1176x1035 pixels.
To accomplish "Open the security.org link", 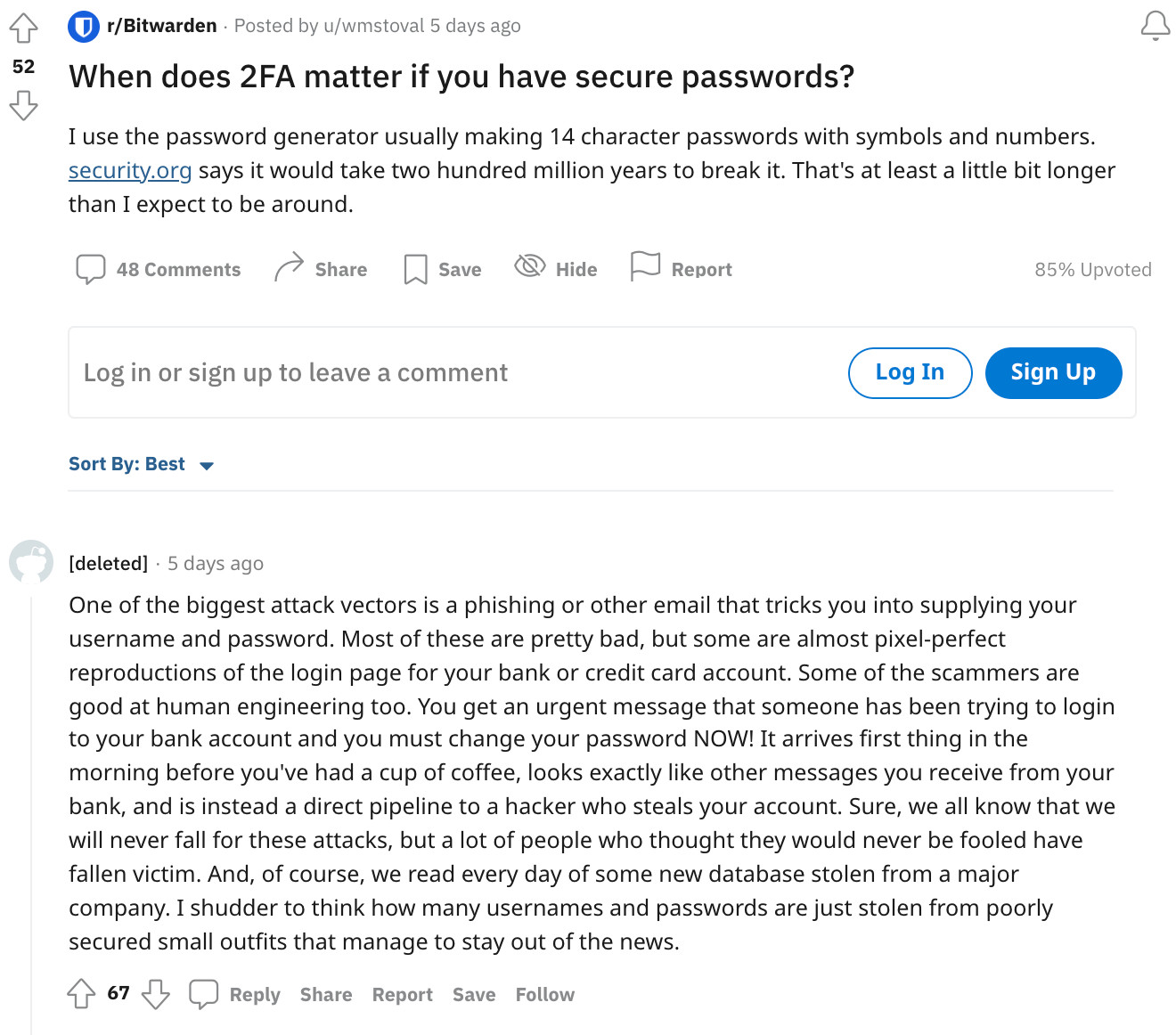I will coord(129,170).
